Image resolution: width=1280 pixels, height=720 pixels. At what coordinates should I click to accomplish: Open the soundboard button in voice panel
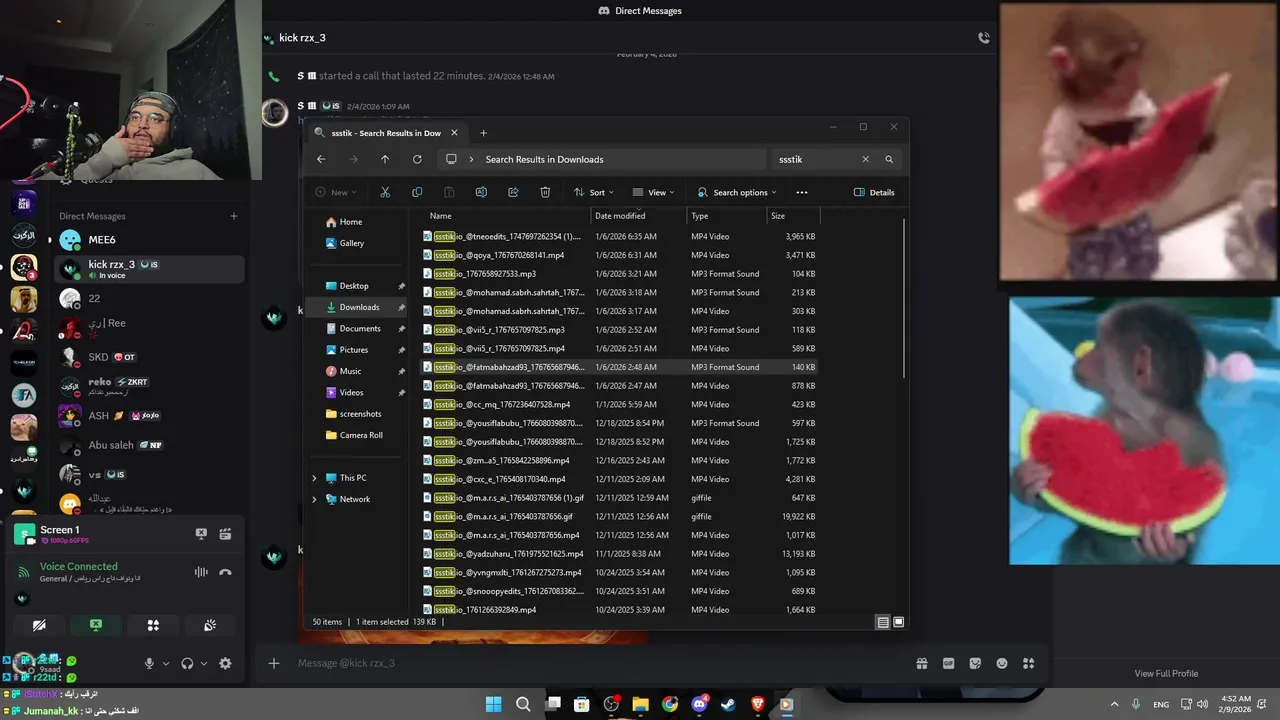(x=210, y=625)
